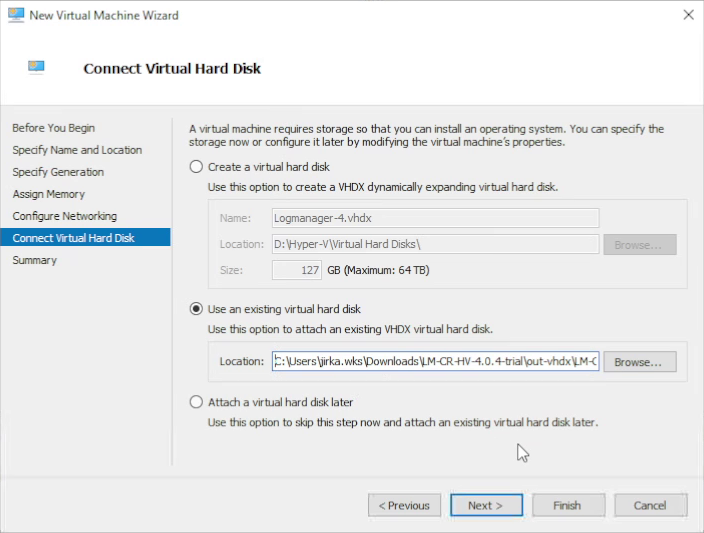The image size is (704, 533).
Task: Click the existing disk Location path field
Action: [435, 361]
